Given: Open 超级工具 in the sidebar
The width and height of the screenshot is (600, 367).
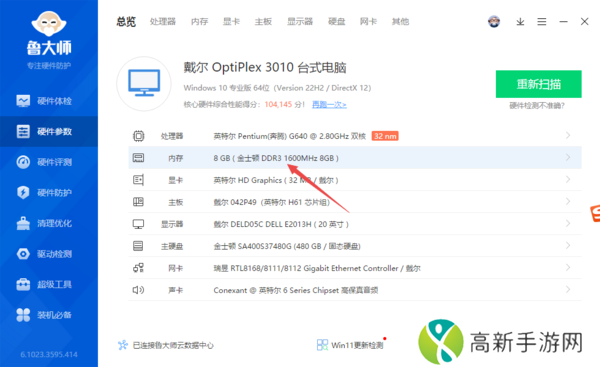Looking at the screenshot, I should click(x=49, y=284).
